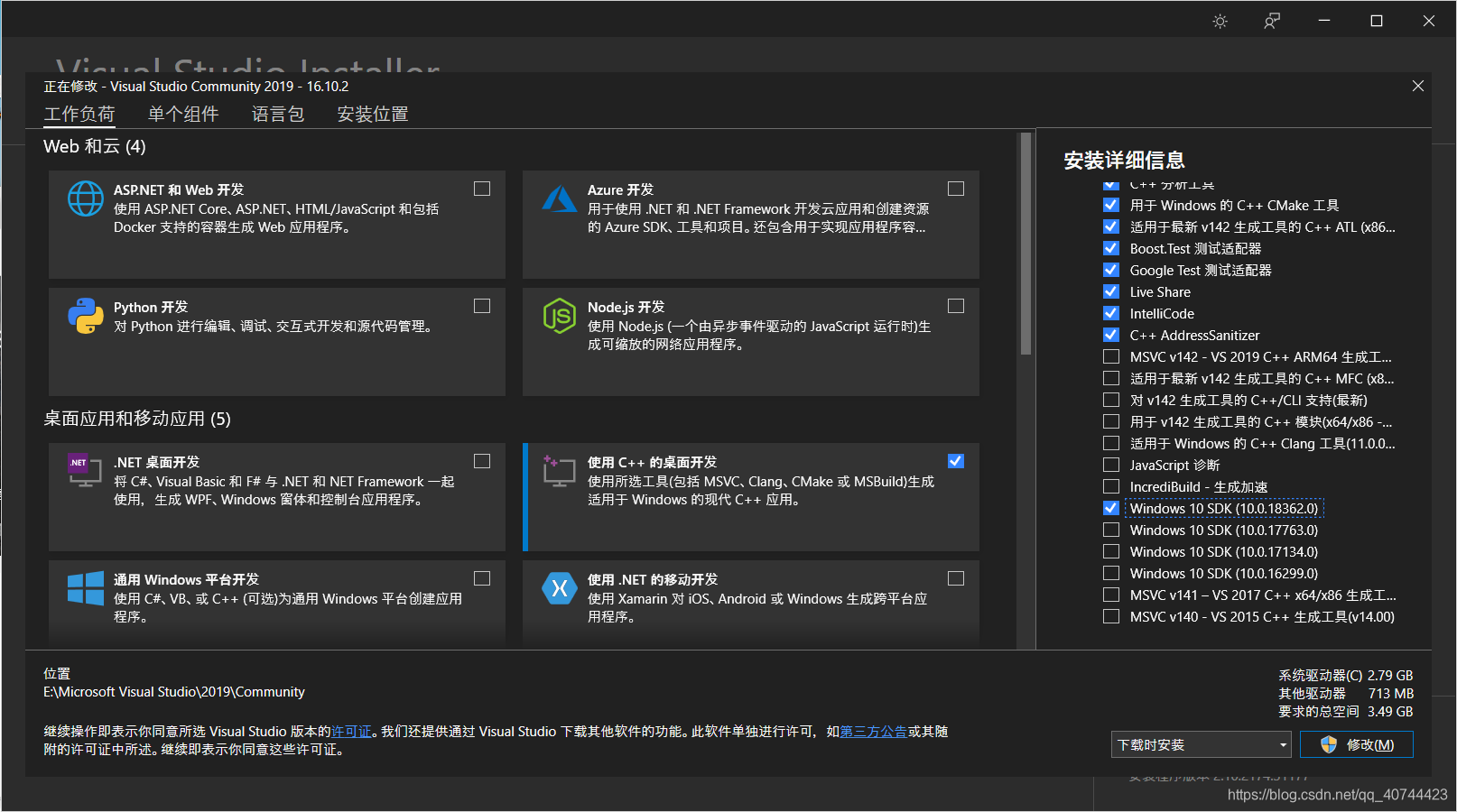Check C++ Clang tools for Windows
The height and width of the screenshot is (812, 1457).
(x=1111, y=443)
